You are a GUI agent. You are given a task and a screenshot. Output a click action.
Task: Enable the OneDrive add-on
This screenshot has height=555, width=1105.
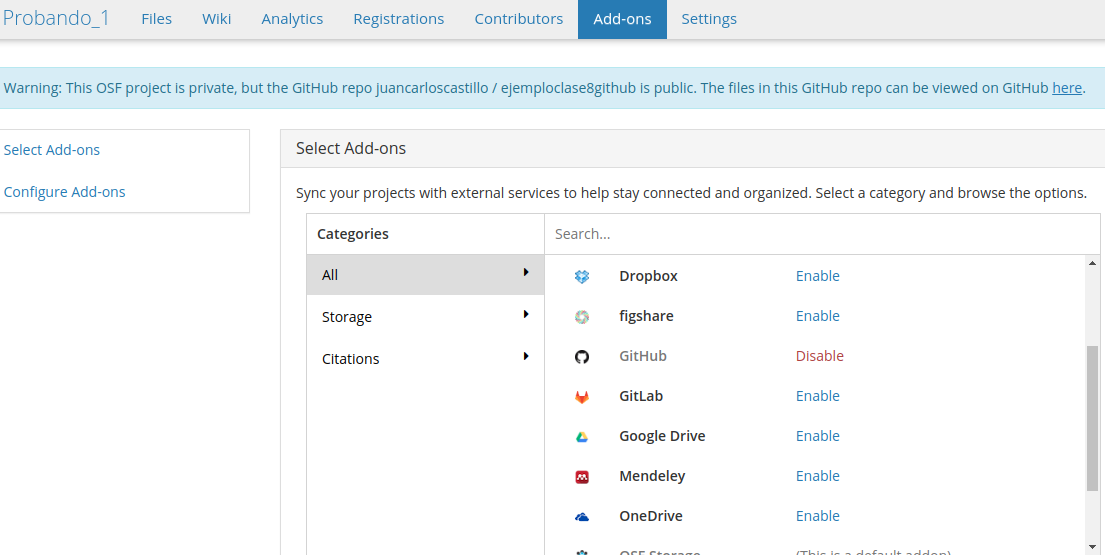click(x=817, y=516)
